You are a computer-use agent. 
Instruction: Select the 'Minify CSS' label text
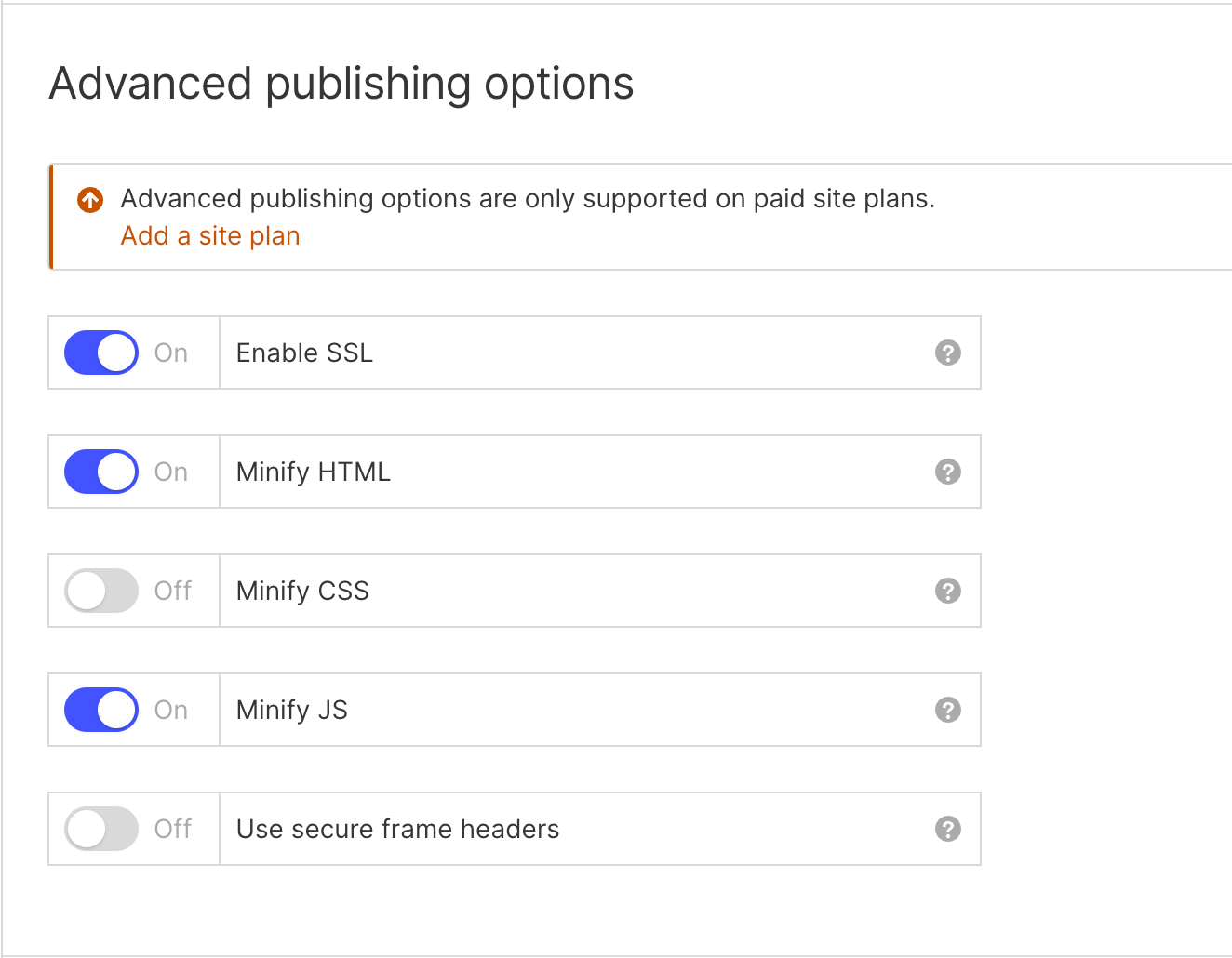[302, 592]
